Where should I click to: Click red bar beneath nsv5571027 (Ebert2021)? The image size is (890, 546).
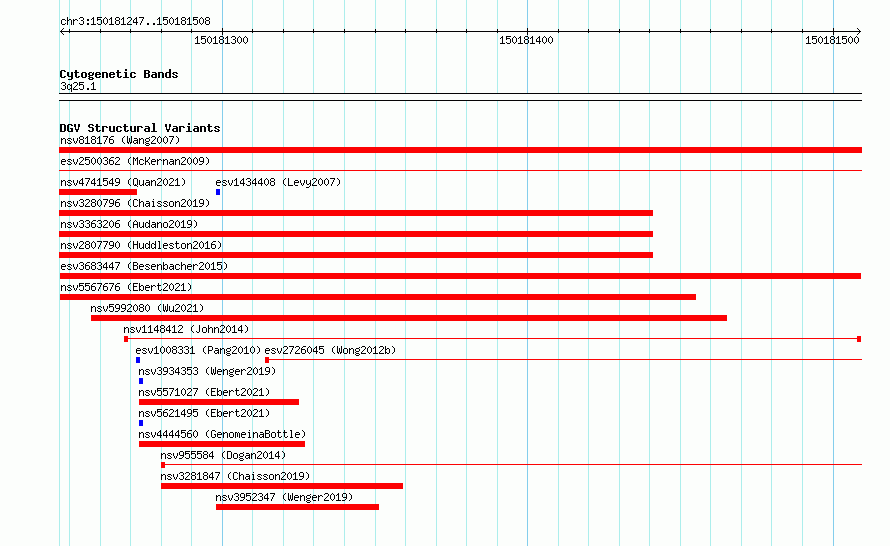pos(219,402)
